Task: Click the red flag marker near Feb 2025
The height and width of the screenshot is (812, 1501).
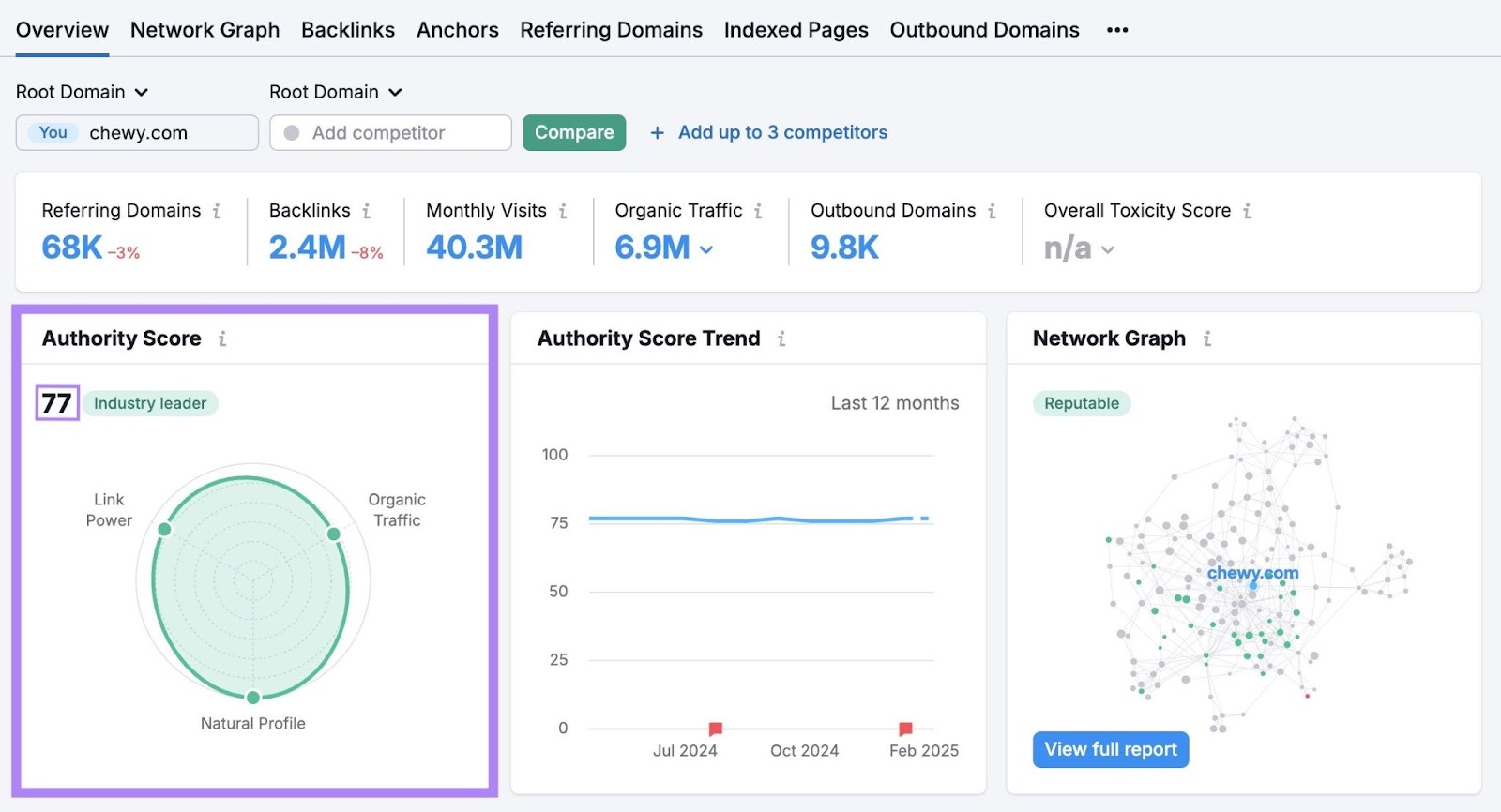Action: 905,729
